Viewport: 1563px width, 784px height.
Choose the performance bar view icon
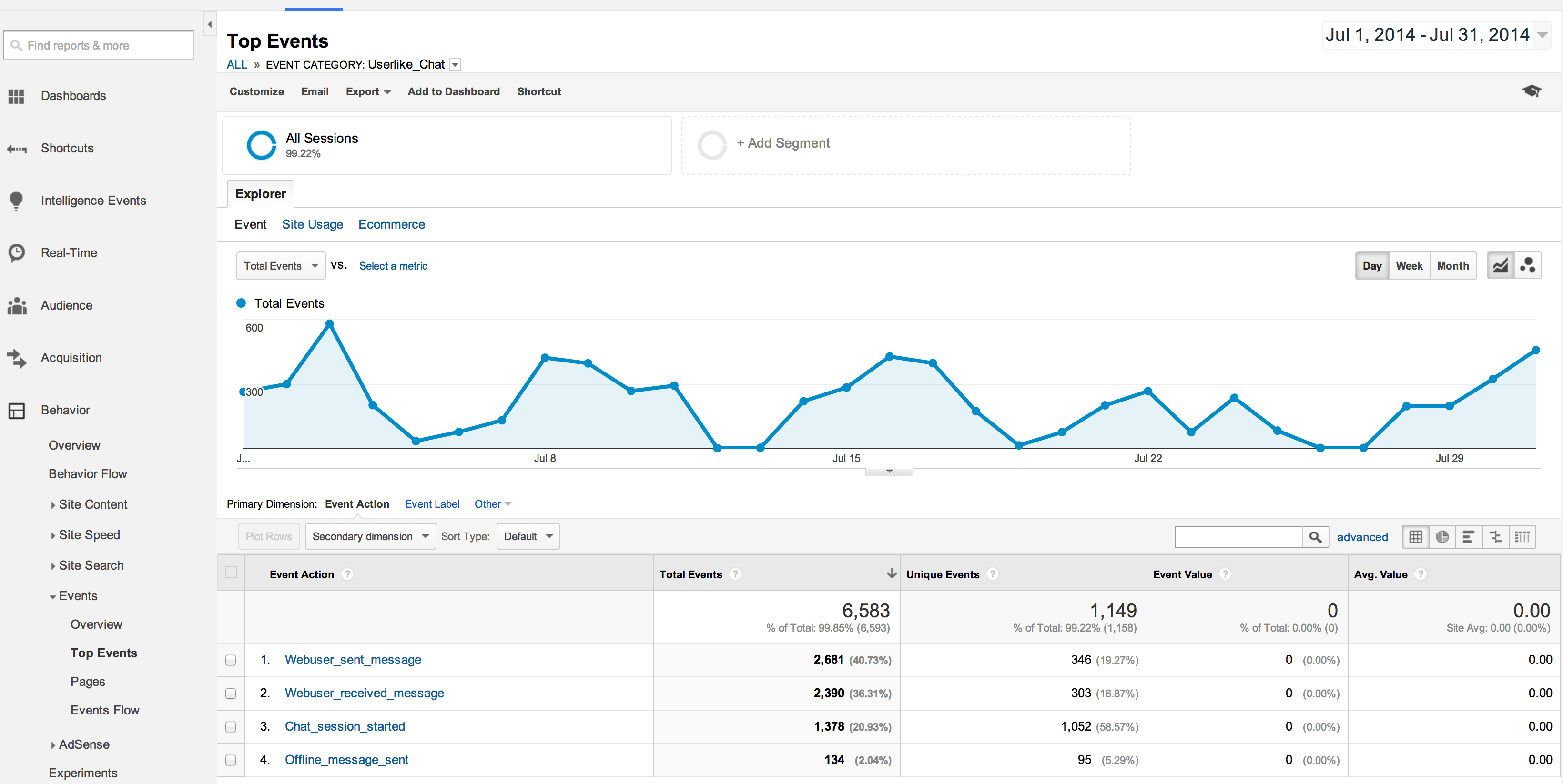pyautogui.click(x=1468, y=537)
